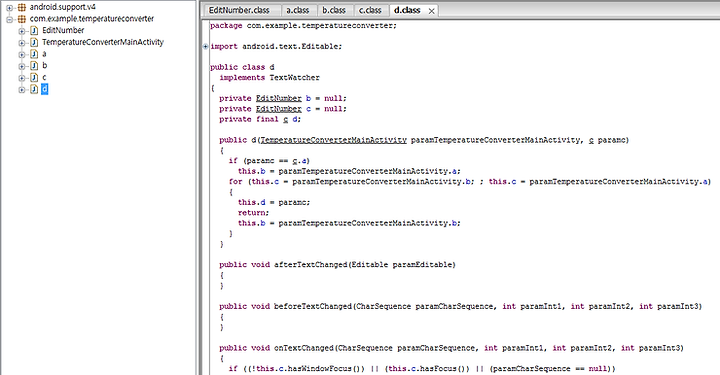Follow TemperatureConverterMainActivity link in constructor signature
The width and height of the screenshot is (720, 375).
click(x=333, y=140)
